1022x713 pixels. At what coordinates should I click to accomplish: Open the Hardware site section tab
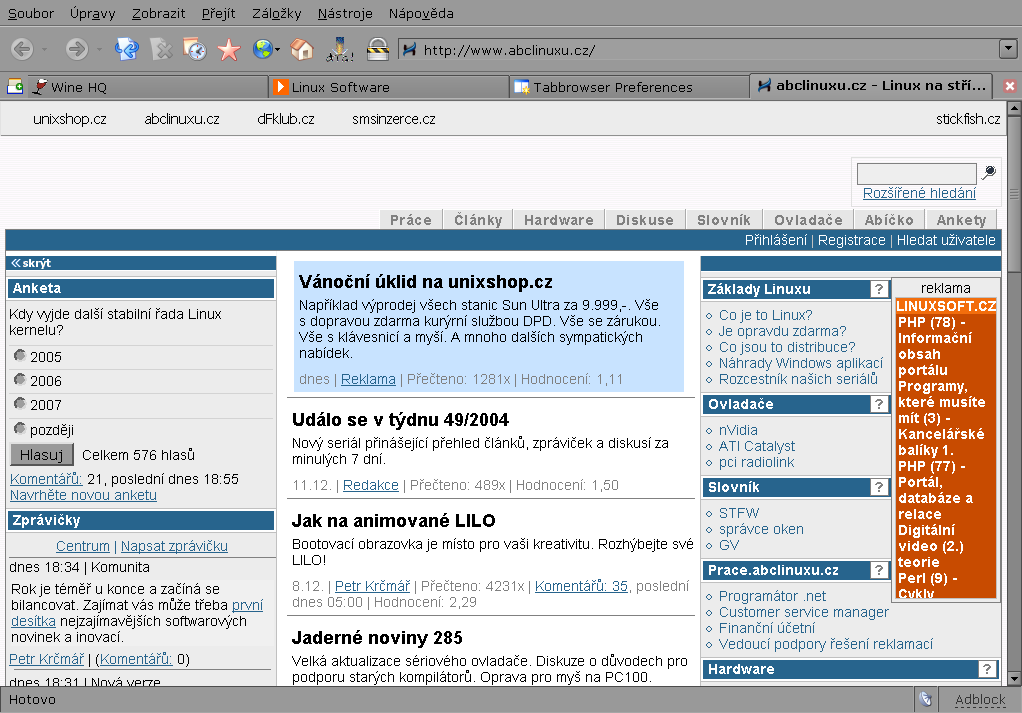point(559,220)
